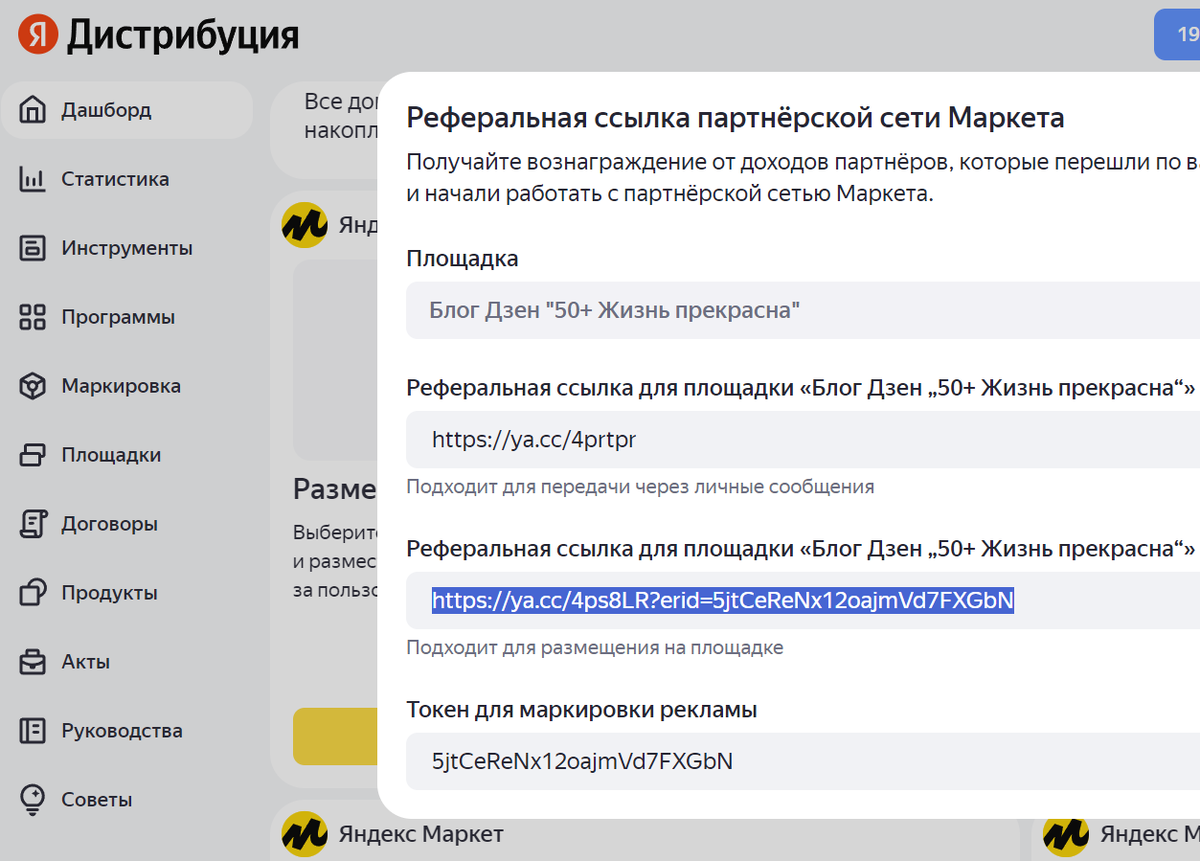
Task: Click the https://ya.cc/4prtpr link field
Action: (803, 439)
